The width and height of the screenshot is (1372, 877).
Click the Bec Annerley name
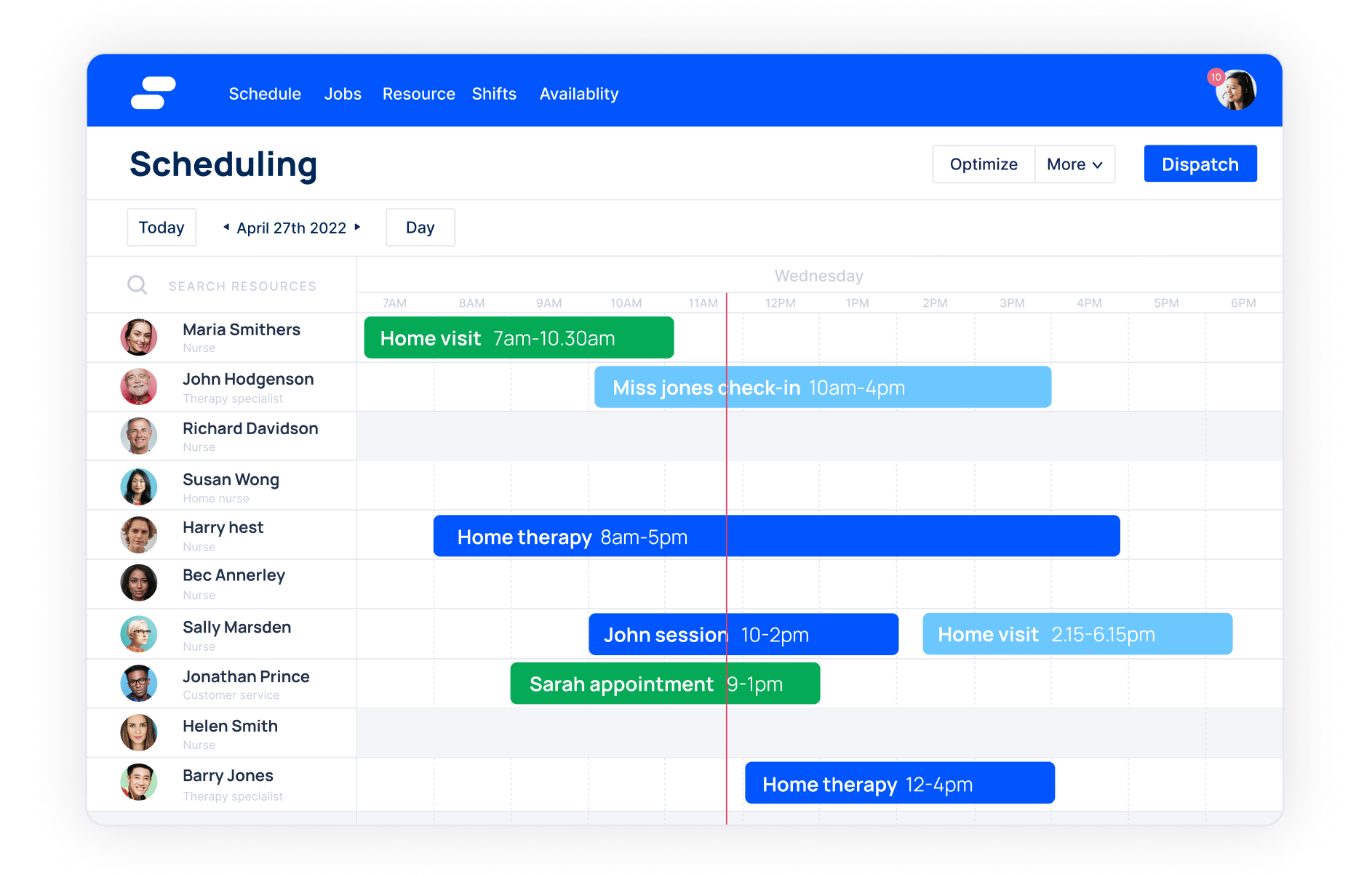(234, 575)
